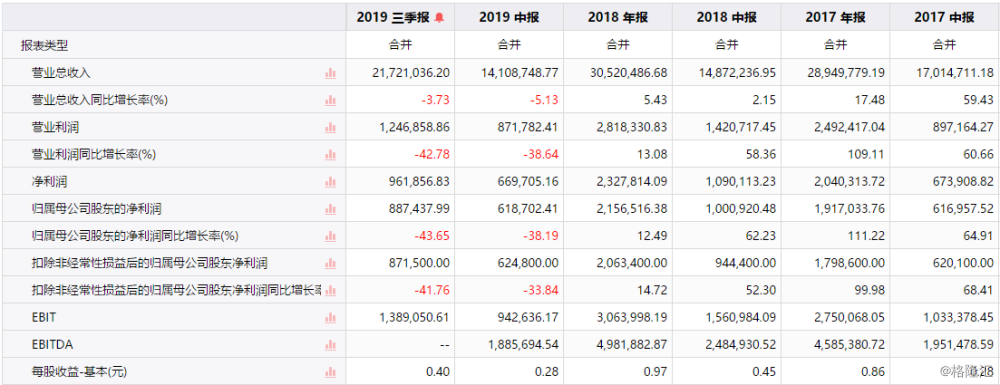Click value 30,520,486.68
Screen dimensions: 1000x385
[629, 73]
